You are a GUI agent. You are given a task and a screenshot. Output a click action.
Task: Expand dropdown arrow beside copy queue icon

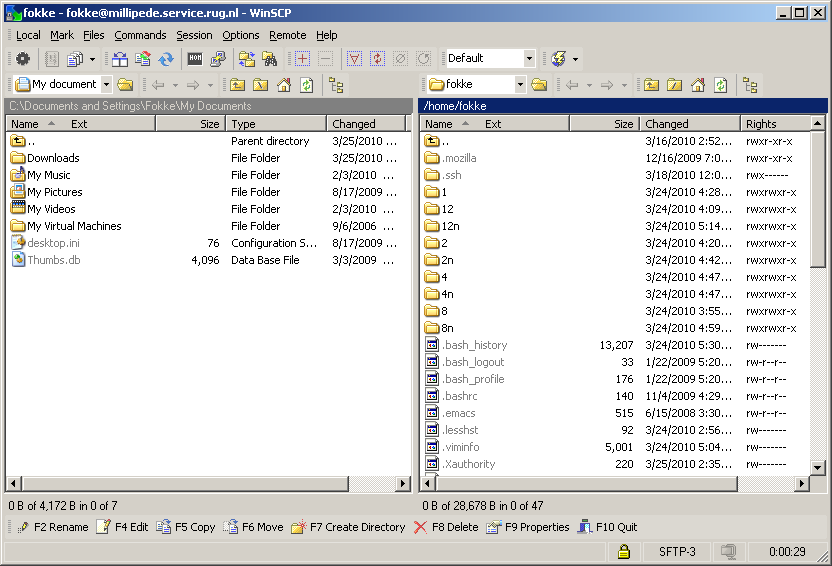click(x=92, y=59)
